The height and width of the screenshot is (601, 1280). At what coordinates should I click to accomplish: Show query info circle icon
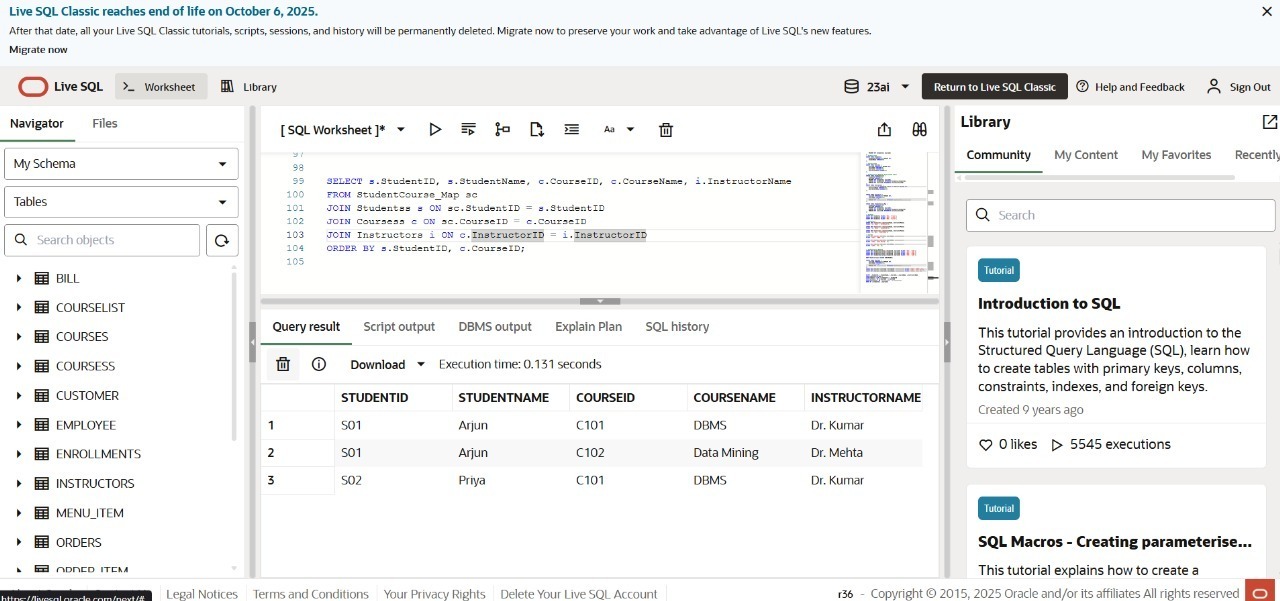(x=319, y=365)
